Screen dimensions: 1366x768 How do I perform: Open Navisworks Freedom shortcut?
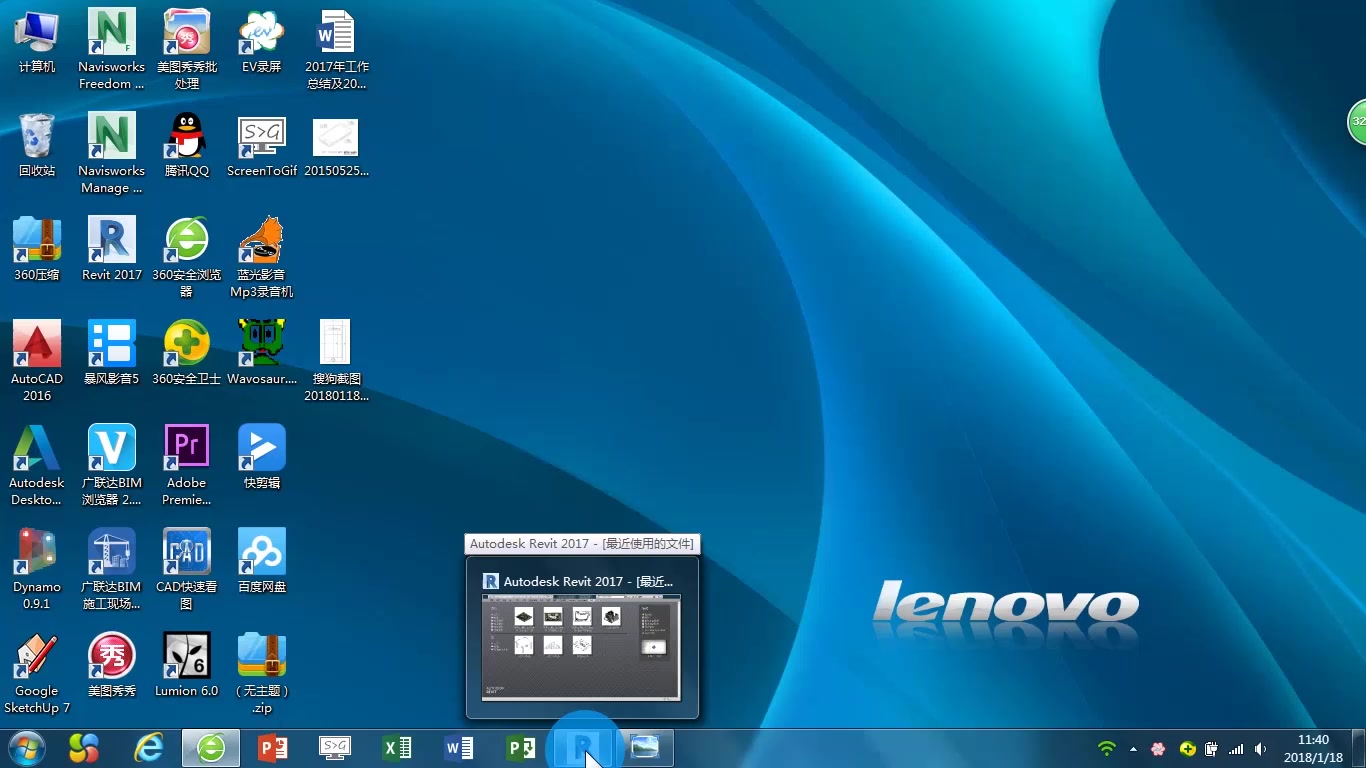pos(112,49)
